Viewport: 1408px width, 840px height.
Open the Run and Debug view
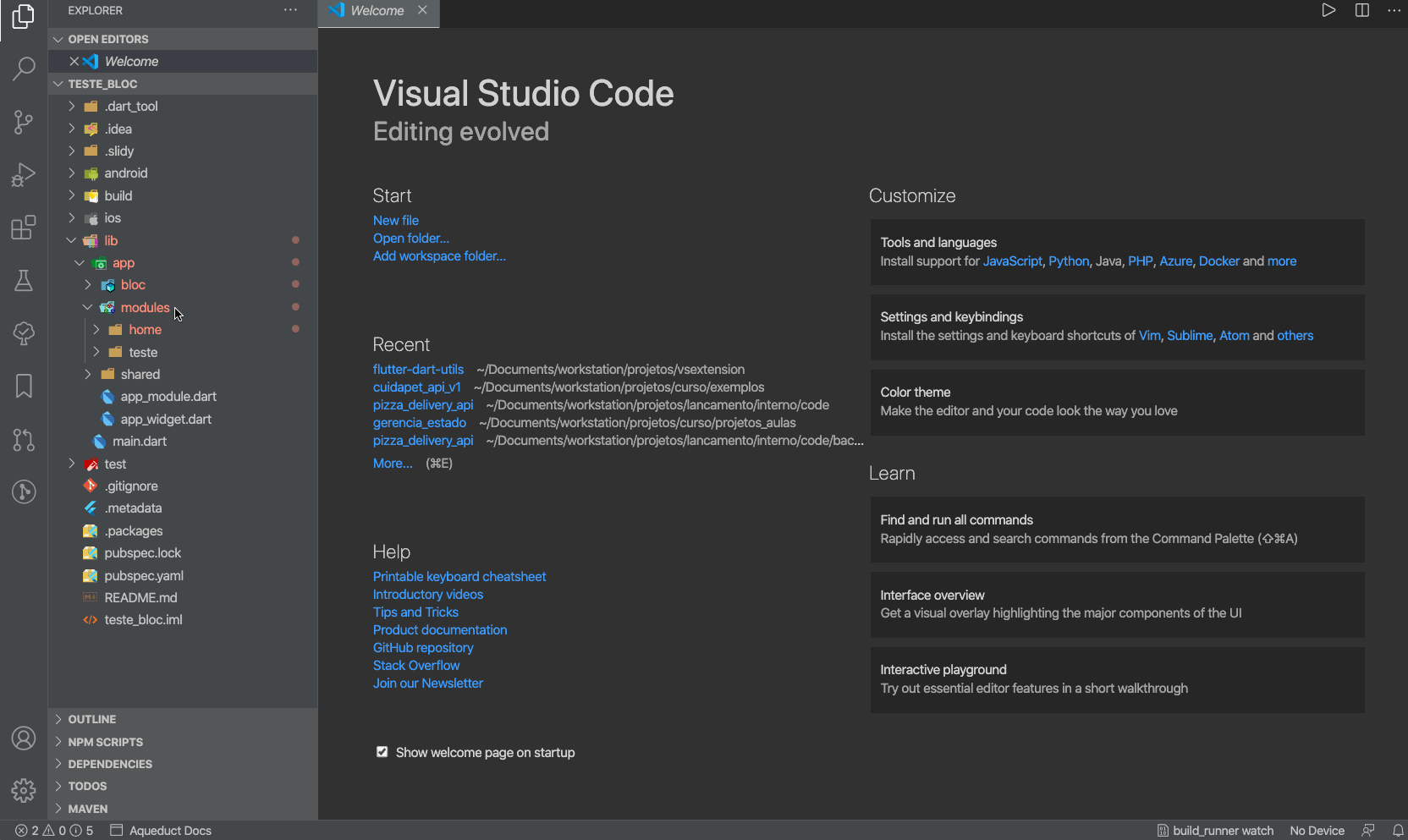pyautogui.click(x=24, y=175)
